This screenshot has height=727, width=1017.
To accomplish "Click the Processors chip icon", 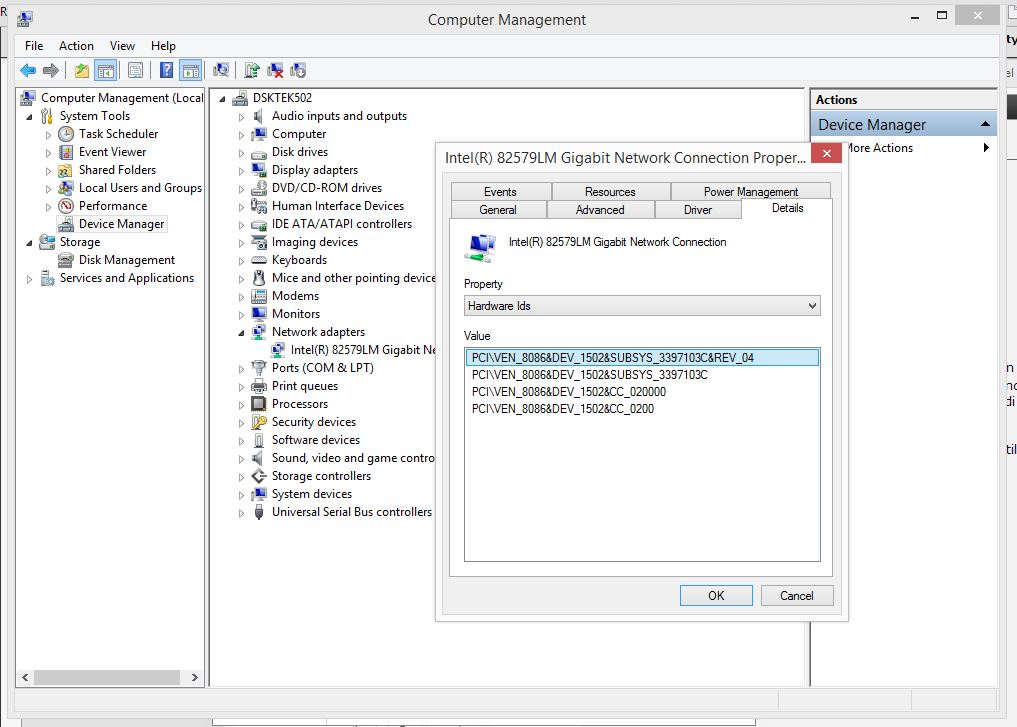I will point(259,404).
